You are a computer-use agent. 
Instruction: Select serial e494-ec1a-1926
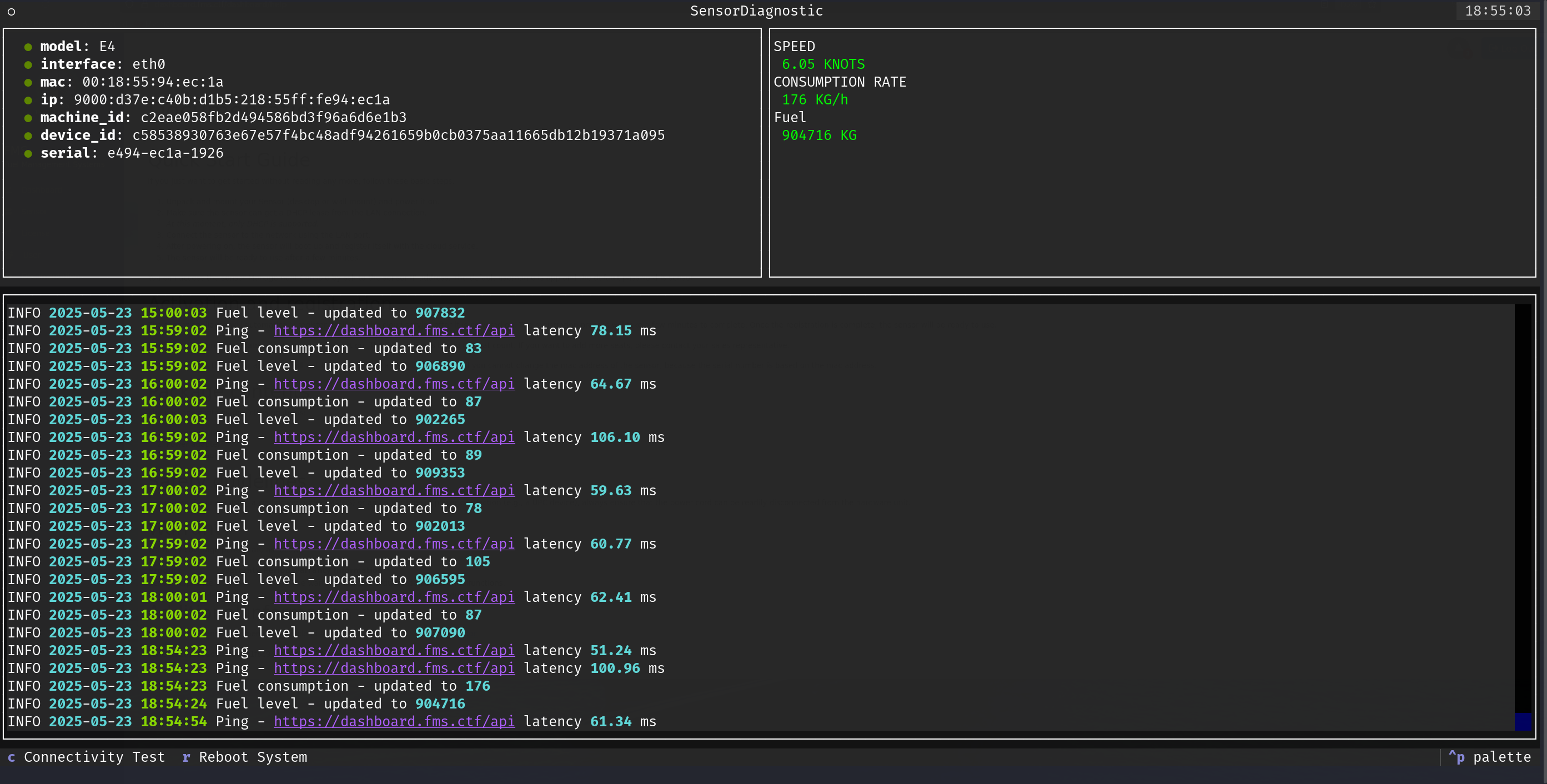[x=165, y=153]
